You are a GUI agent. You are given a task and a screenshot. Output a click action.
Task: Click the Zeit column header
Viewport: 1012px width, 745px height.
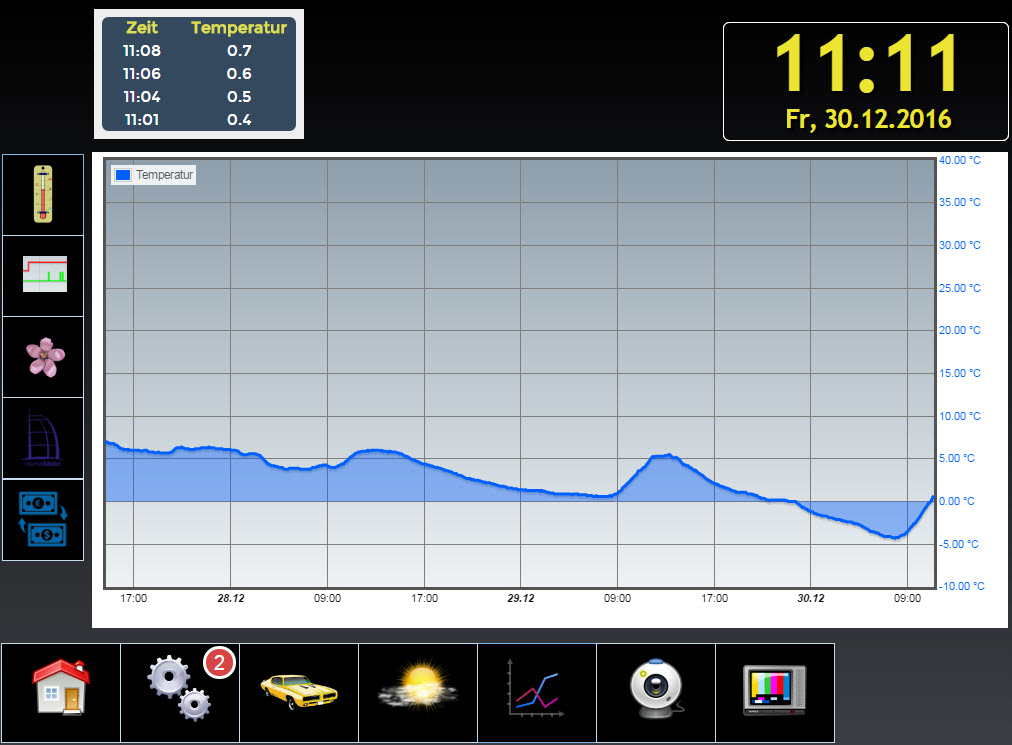click(142, 28)
